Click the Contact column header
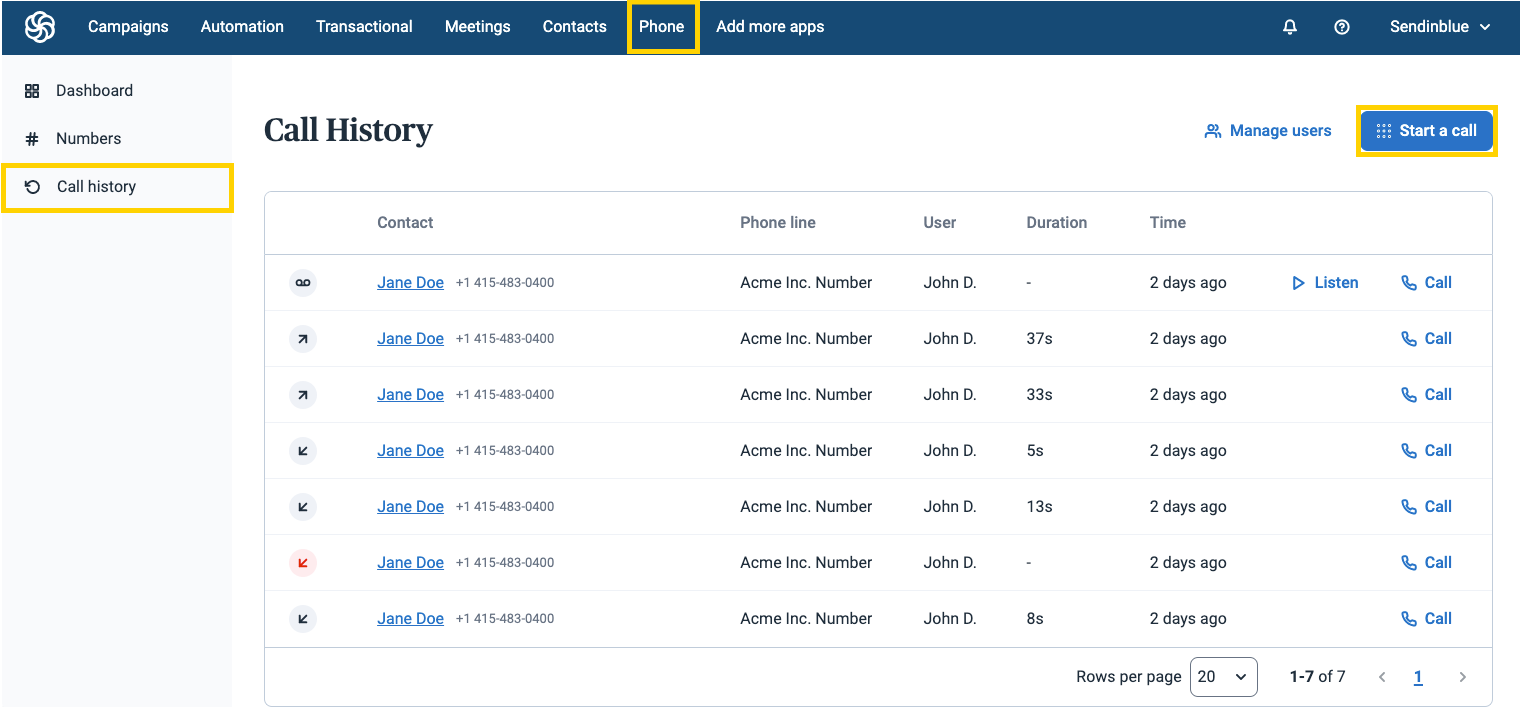This screenshot has height=707, width=1520. (x=405, y=223)
